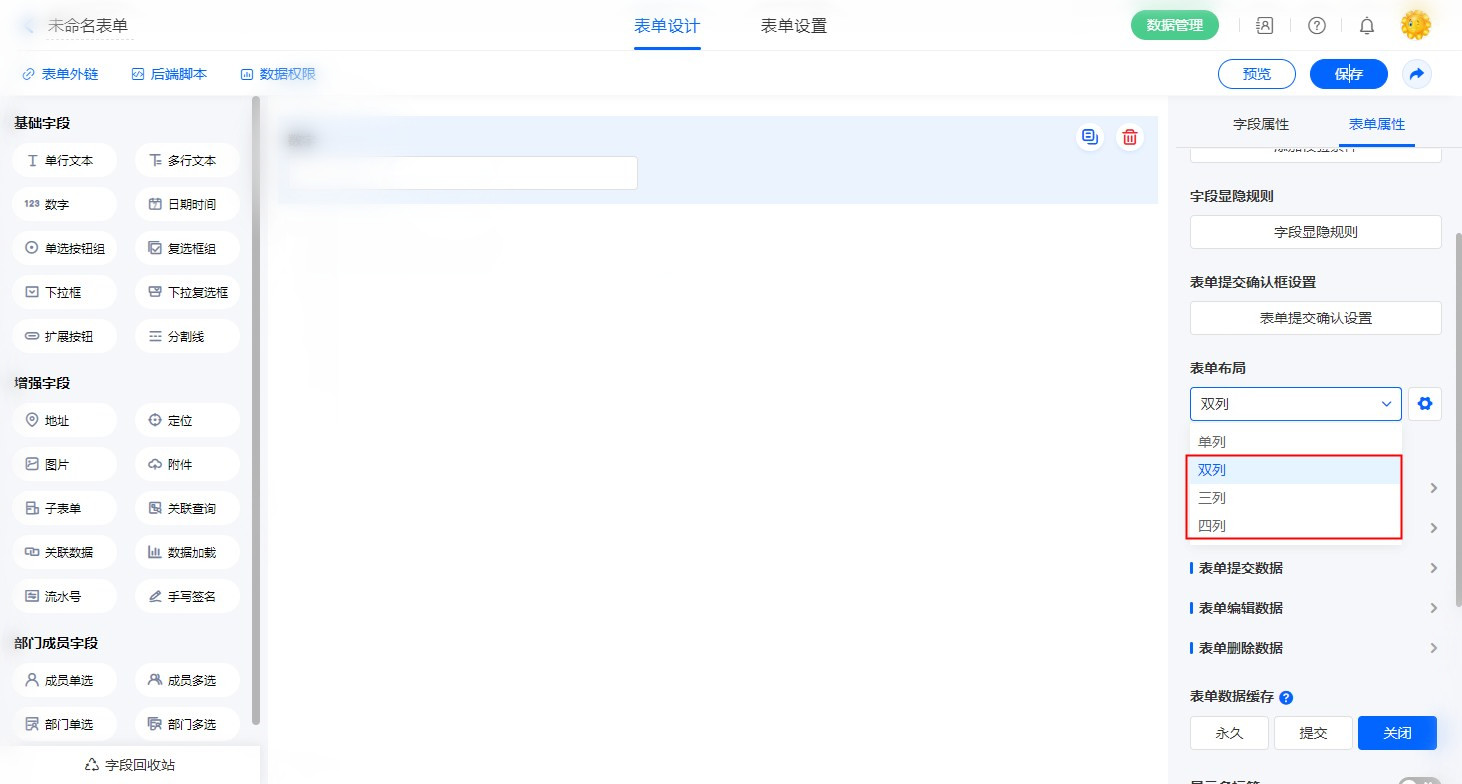
Task: Click the copy field icon
Action: point(1089,138)
